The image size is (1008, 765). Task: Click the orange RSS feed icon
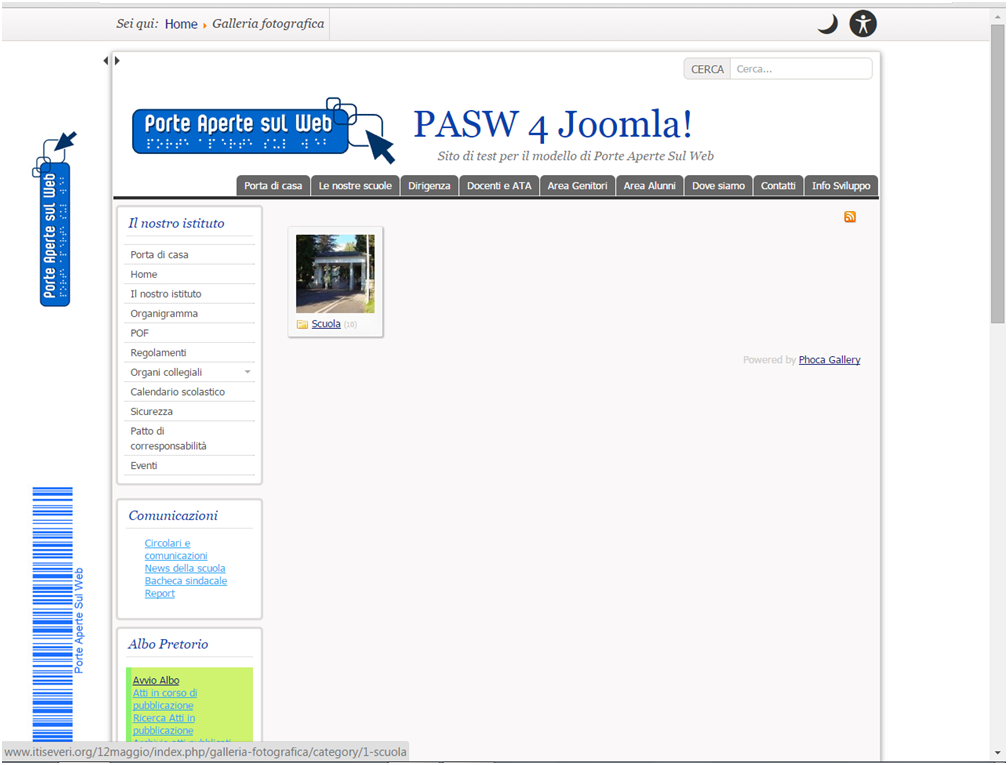tap(850, 217)
